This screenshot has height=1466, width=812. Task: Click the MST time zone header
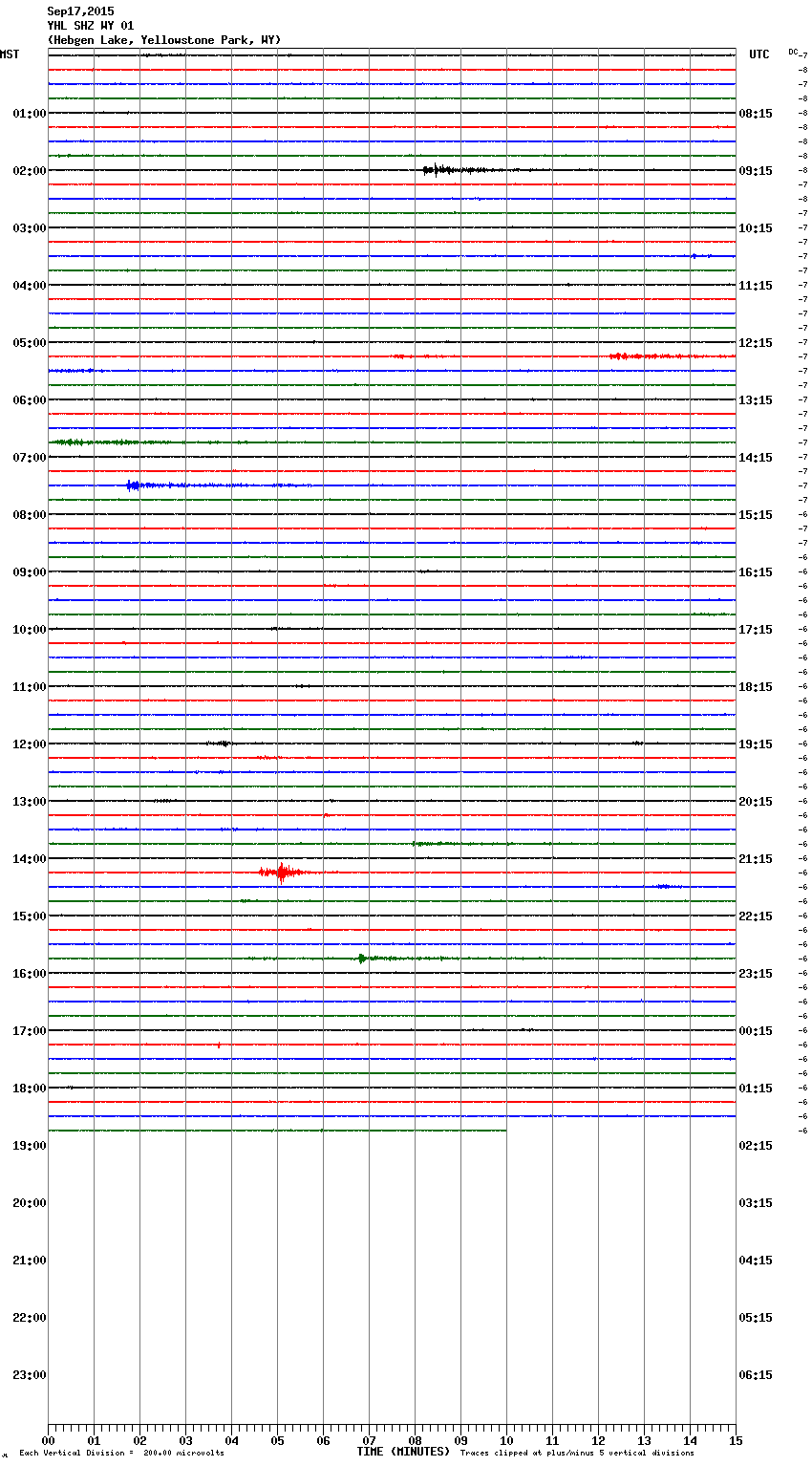pyautogui.click(x=10, y=54)
